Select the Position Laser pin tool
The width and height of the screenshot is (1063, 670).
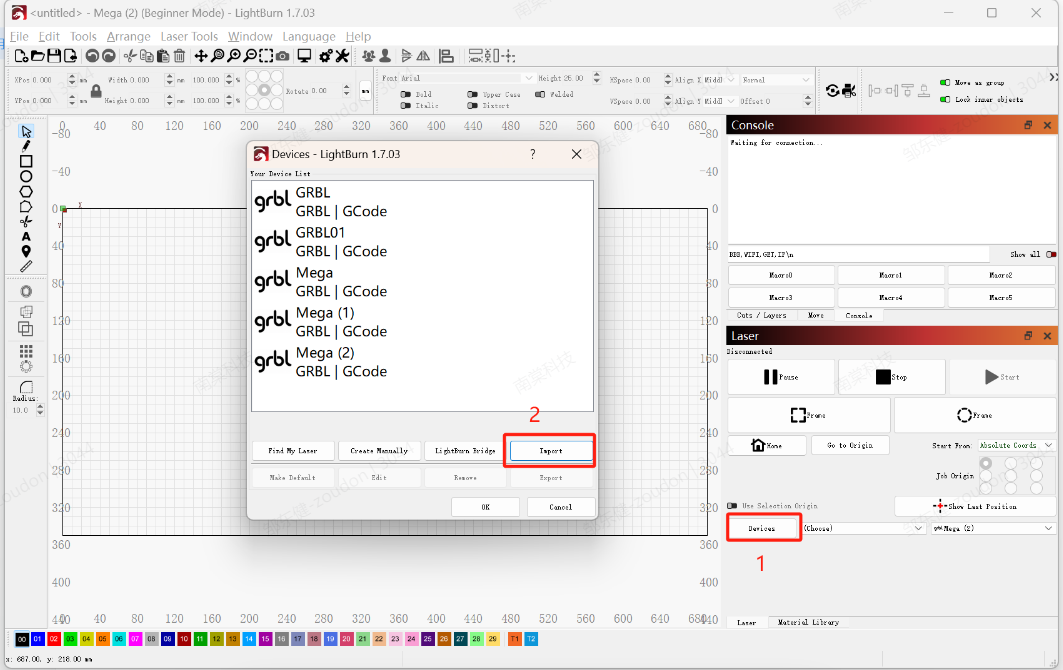(26, 252)
